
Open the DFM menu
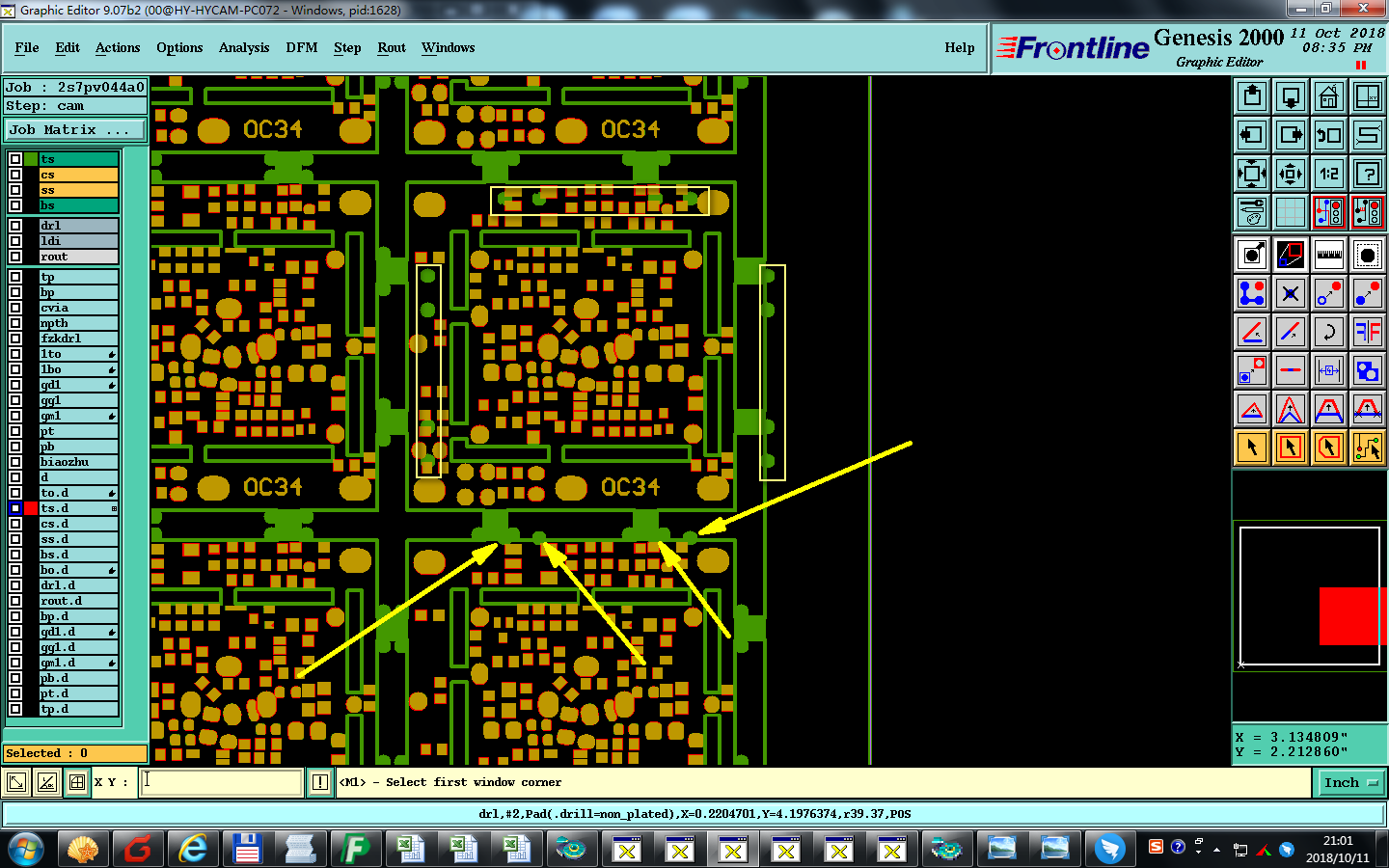pos(302,47)
